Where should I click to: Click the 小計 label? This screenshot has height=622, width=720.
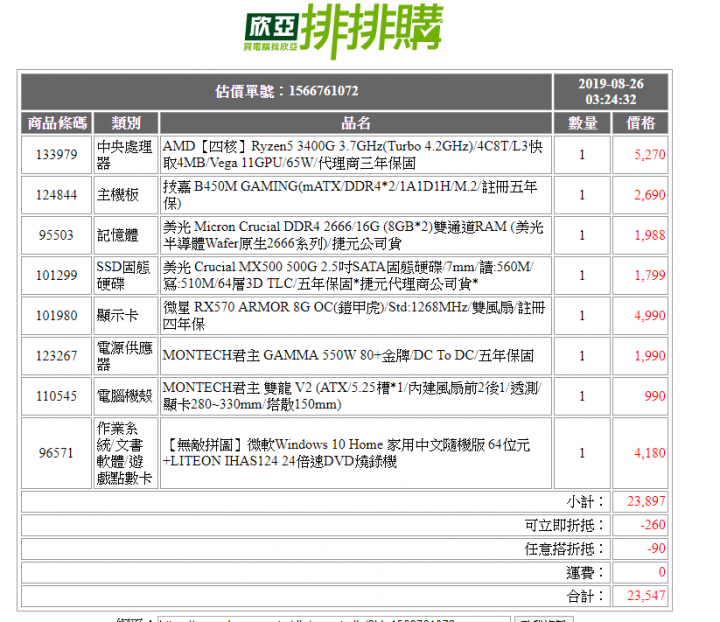tap(586, 502)
